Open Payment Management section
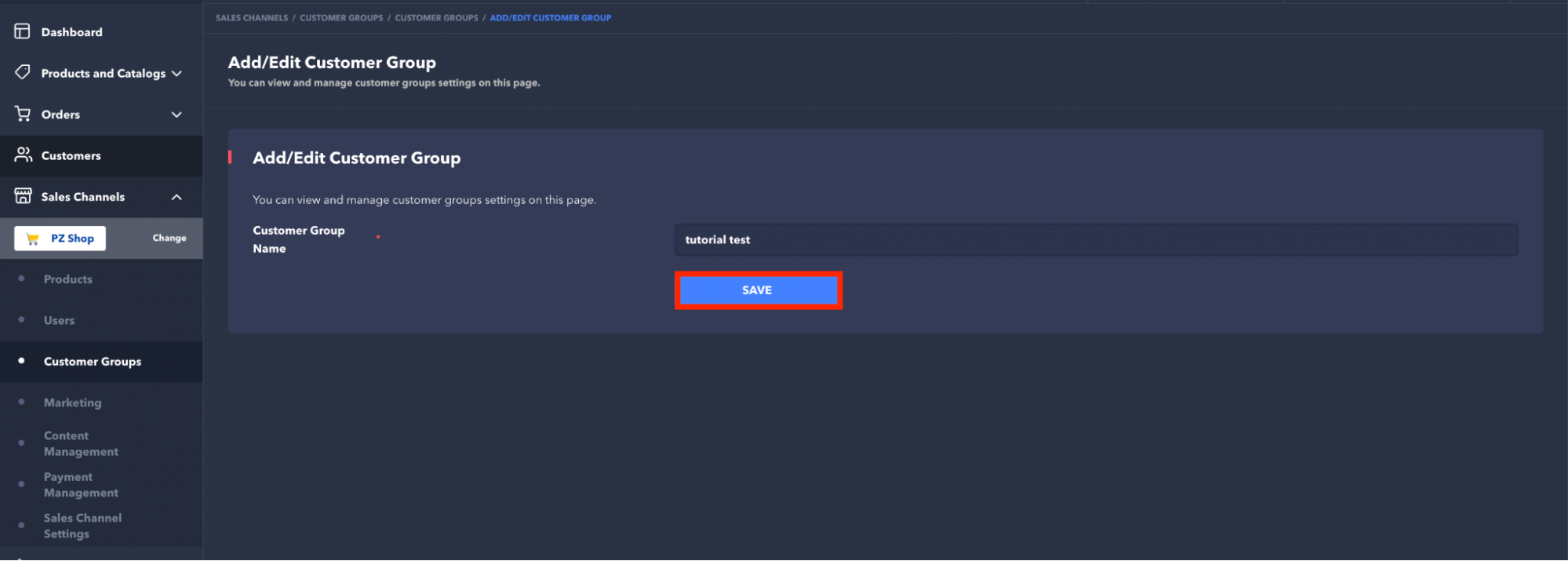 (81, 485)
